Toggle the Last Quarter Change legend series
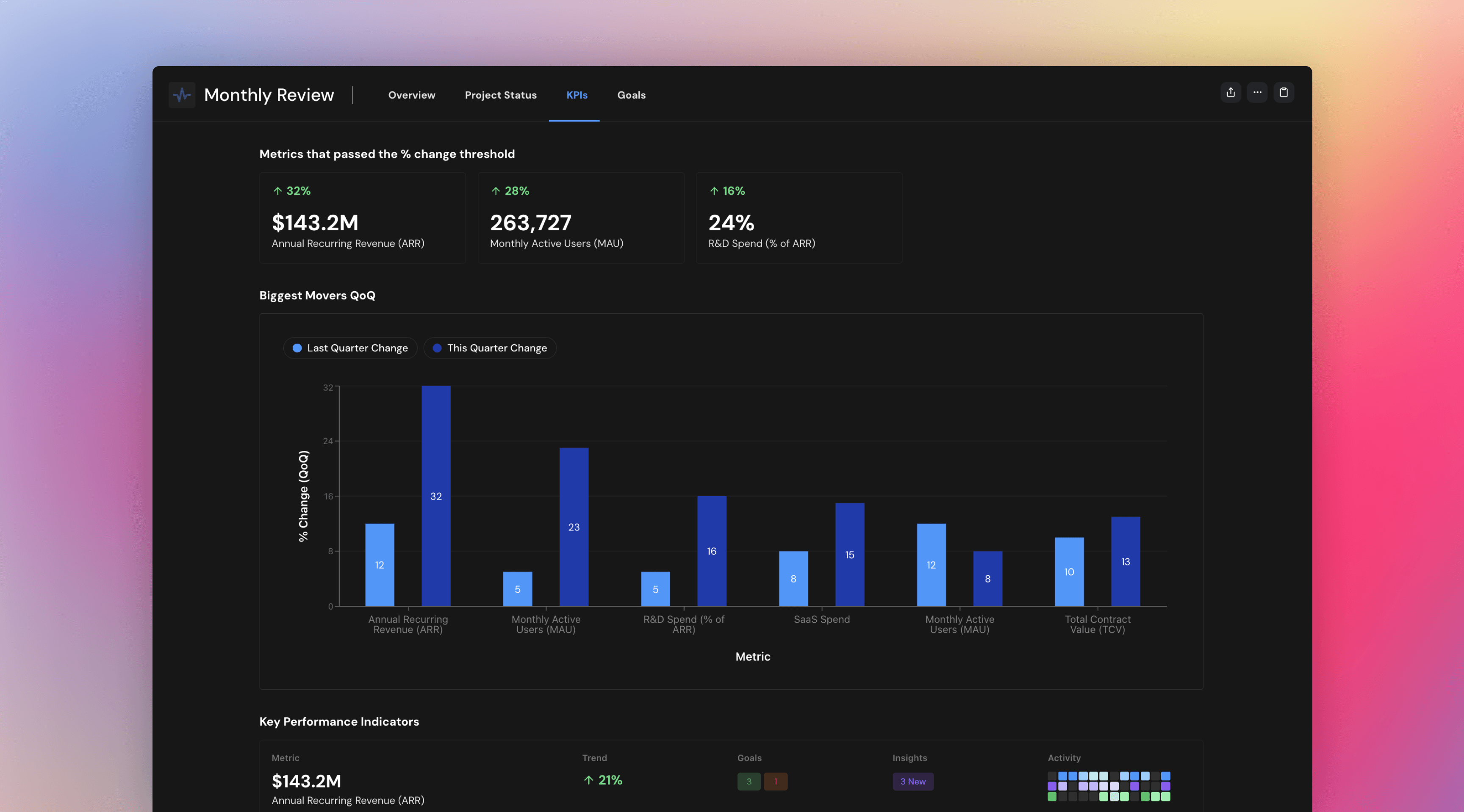Viewport: 1464px width, 812px height. point(350,348)
